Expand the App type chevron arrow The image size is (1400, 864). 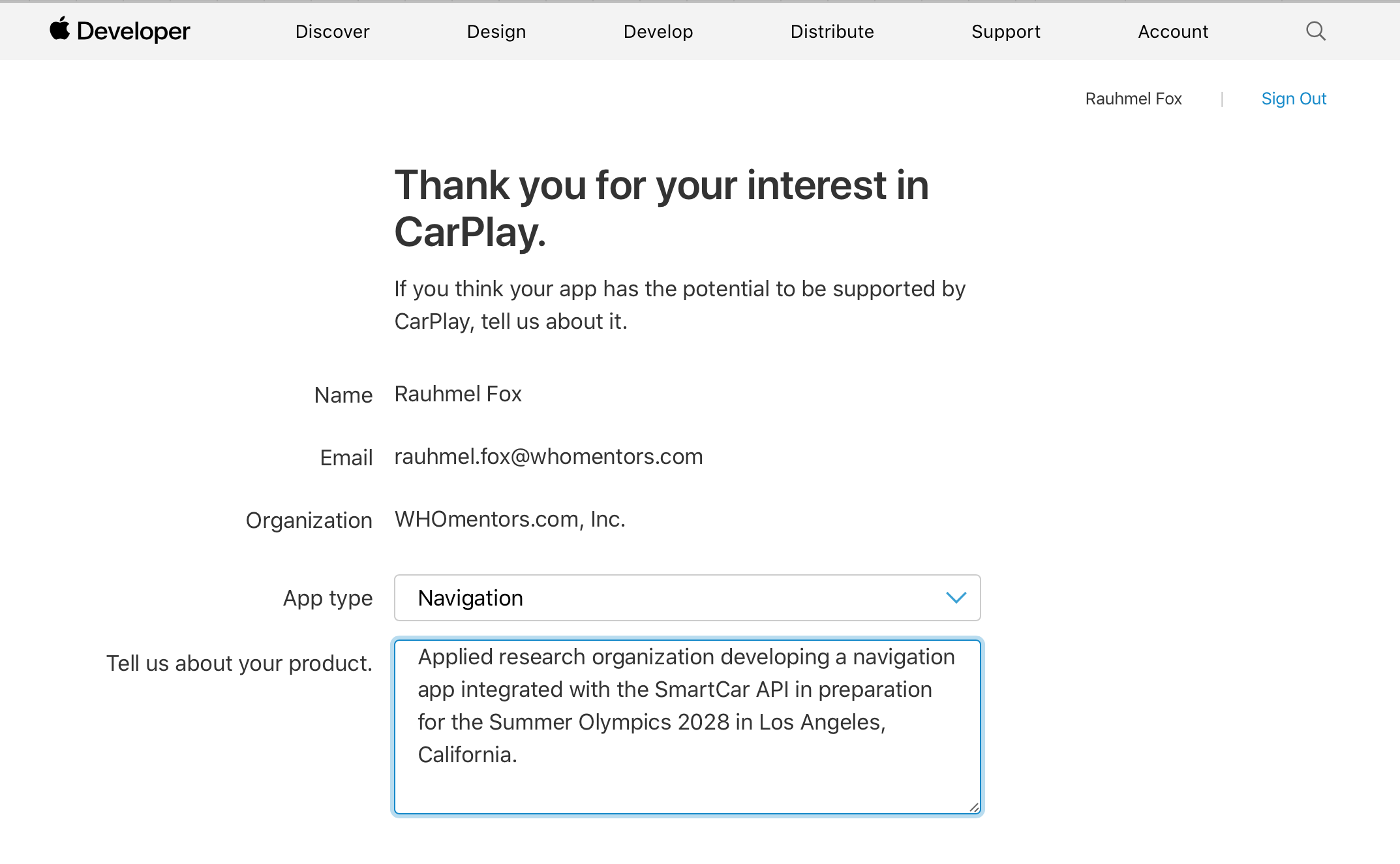click(x=956, y=598)
